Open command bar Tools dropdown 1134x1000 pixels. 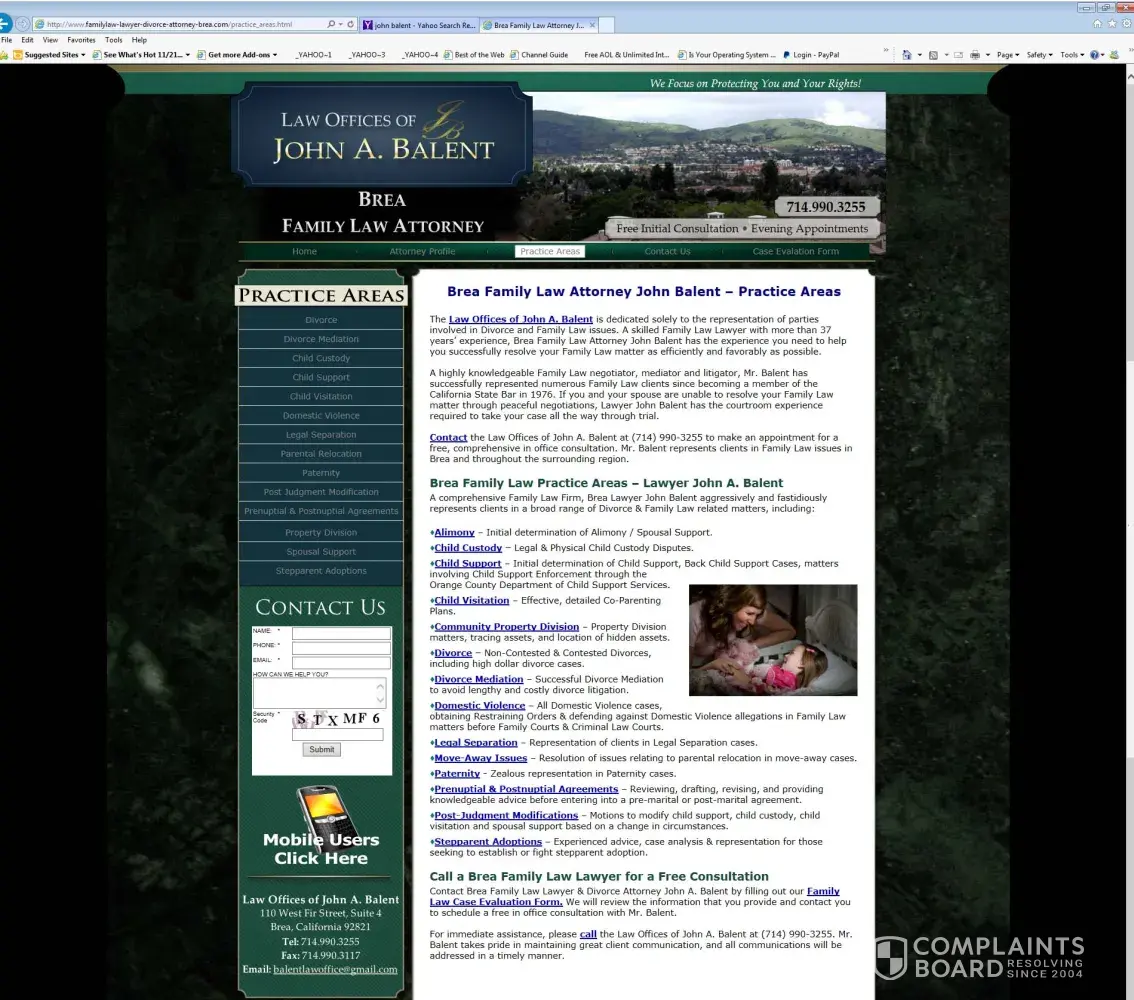[x=1072, y=55]
